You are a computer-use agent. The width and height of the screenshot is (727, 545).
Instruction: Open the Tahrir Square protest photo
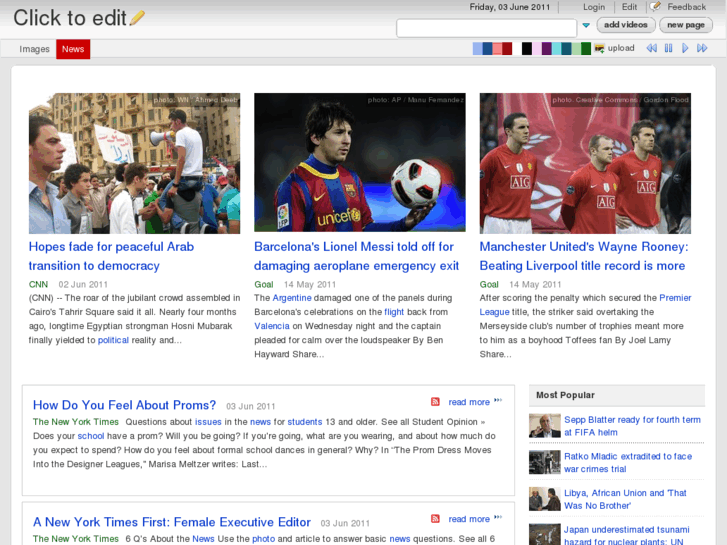coord(134,163)
